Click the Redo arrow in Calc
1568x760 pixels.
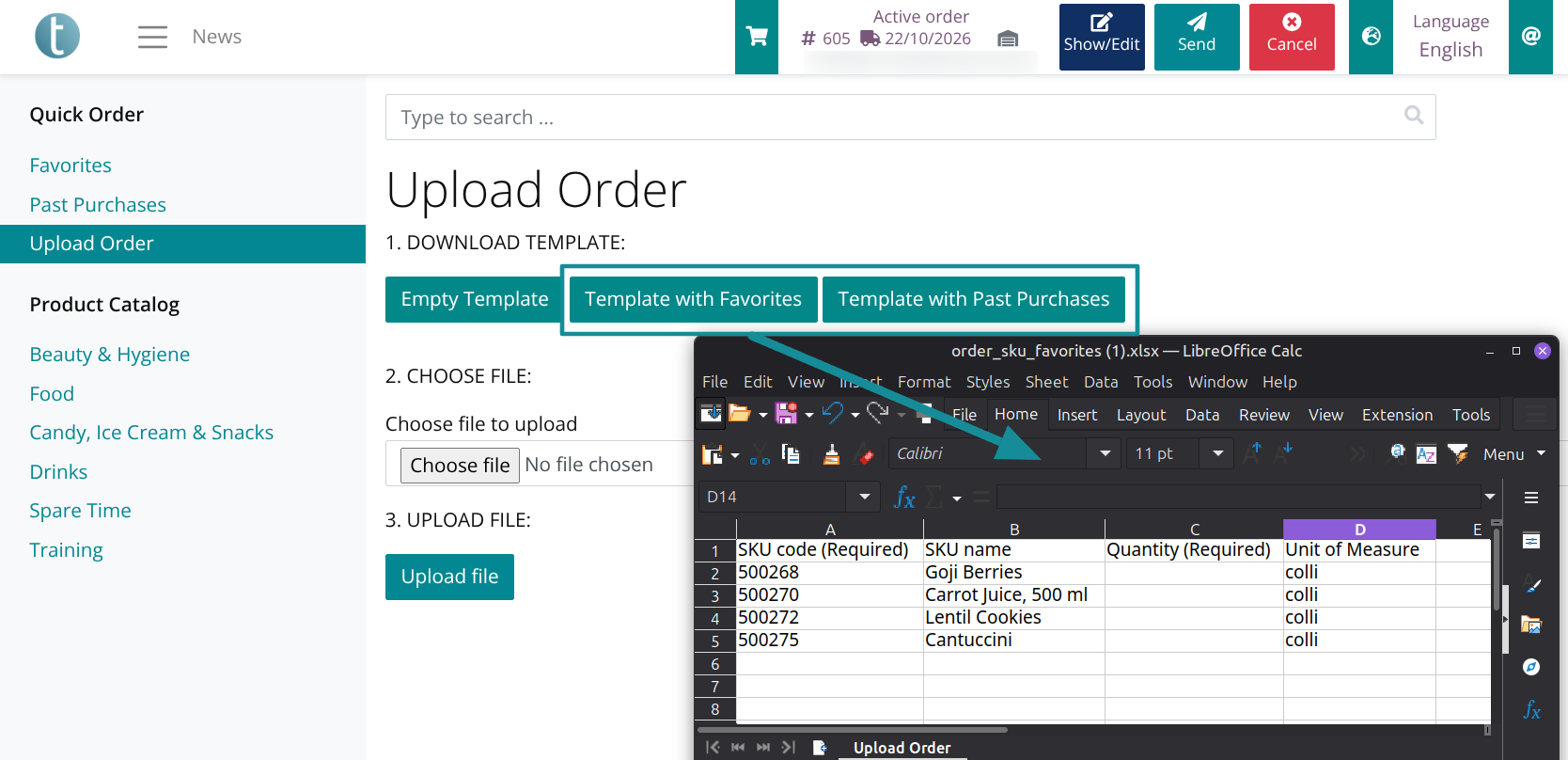click(878, 413)
